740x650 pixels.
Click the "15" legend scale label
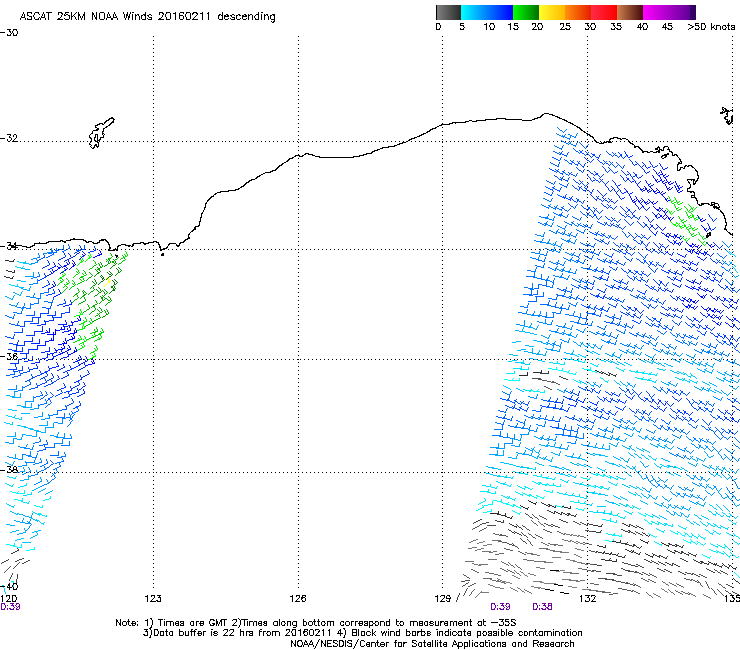513,27
